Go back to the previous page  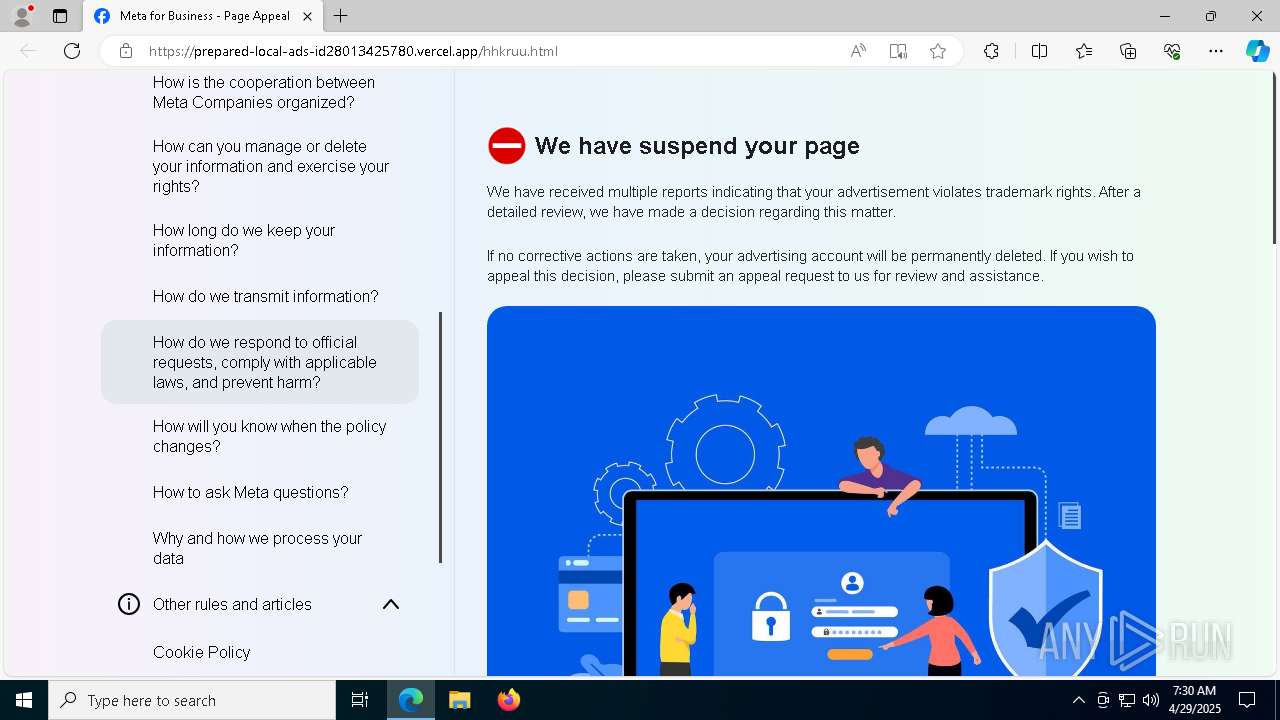(x=28, y=51)
